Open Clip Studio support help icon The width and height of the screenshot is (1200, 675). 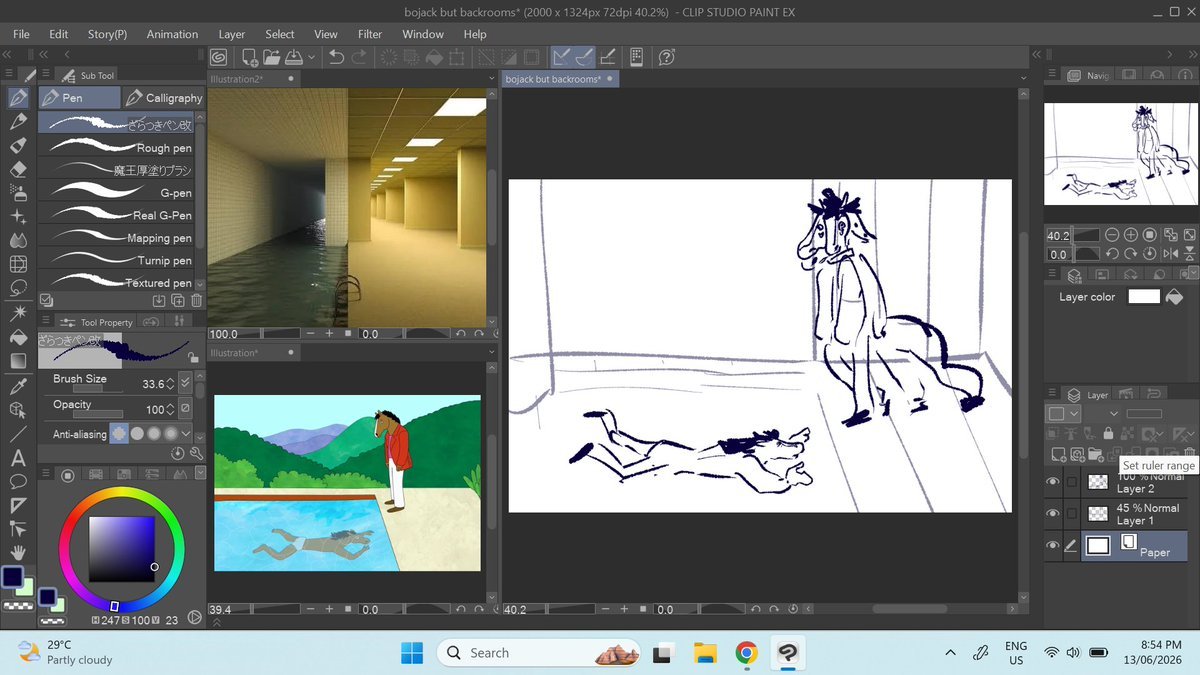pyautogui.click(x=667, y=57)
